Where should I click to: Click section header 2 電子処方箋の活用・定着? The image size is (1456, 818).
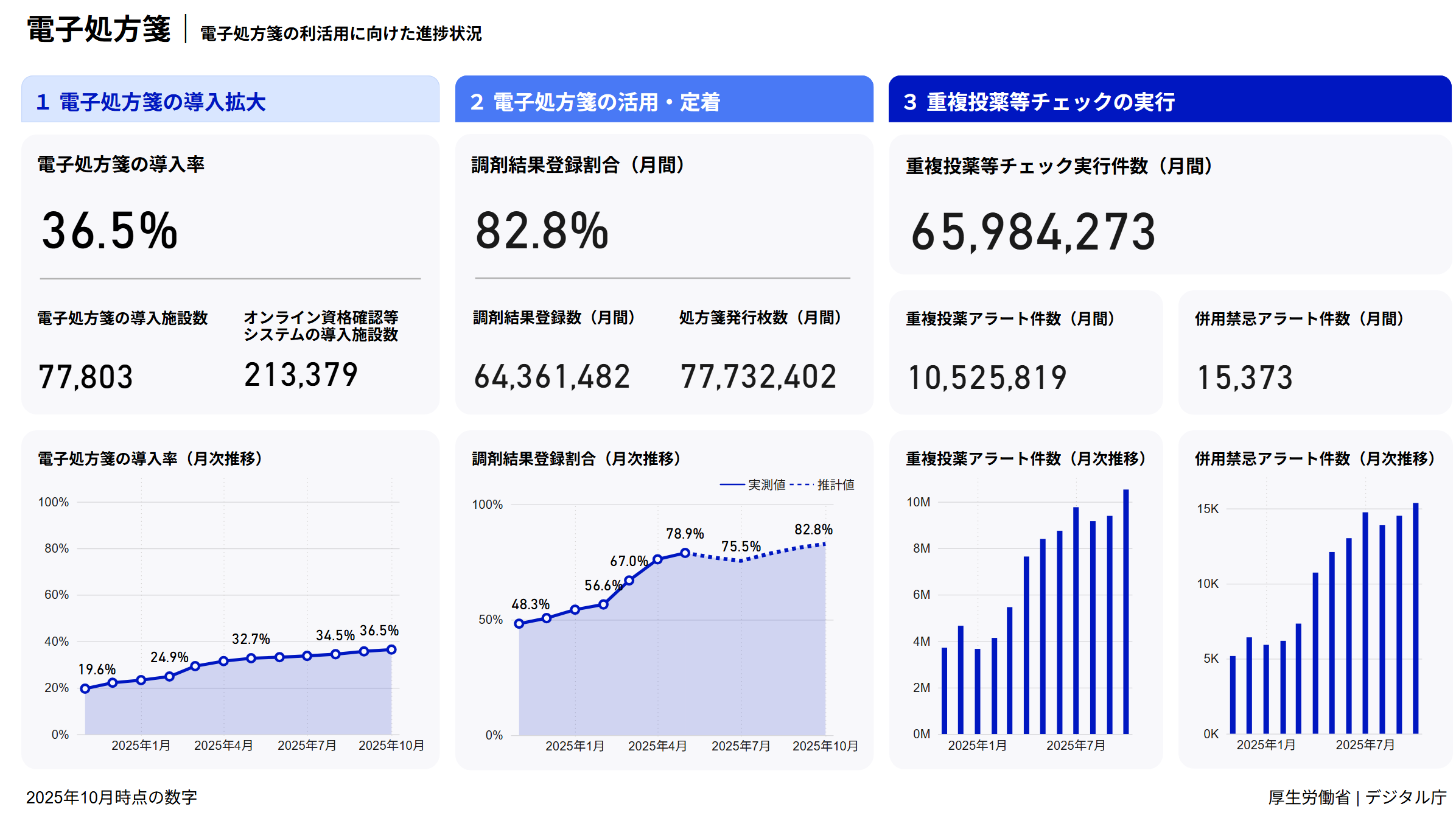[x=595, y=102]
